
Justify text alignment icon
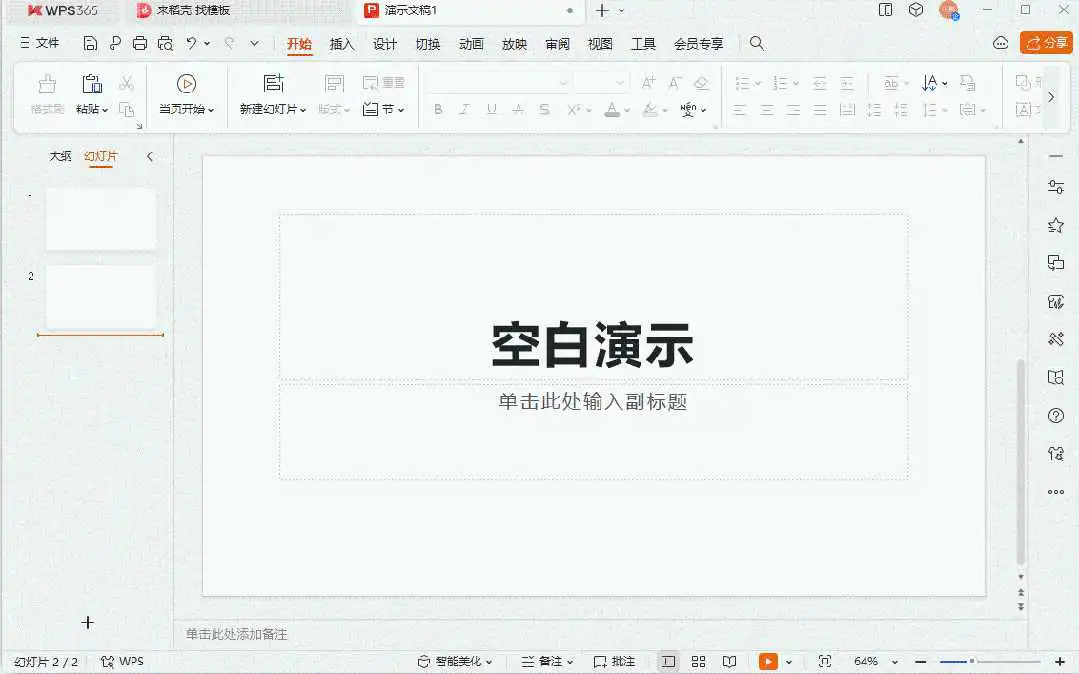coord(820,110)
